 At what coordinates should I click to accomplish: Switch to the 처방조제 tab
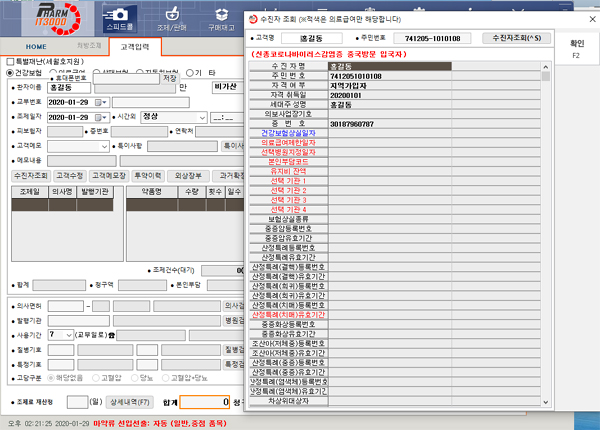point(89,46)
